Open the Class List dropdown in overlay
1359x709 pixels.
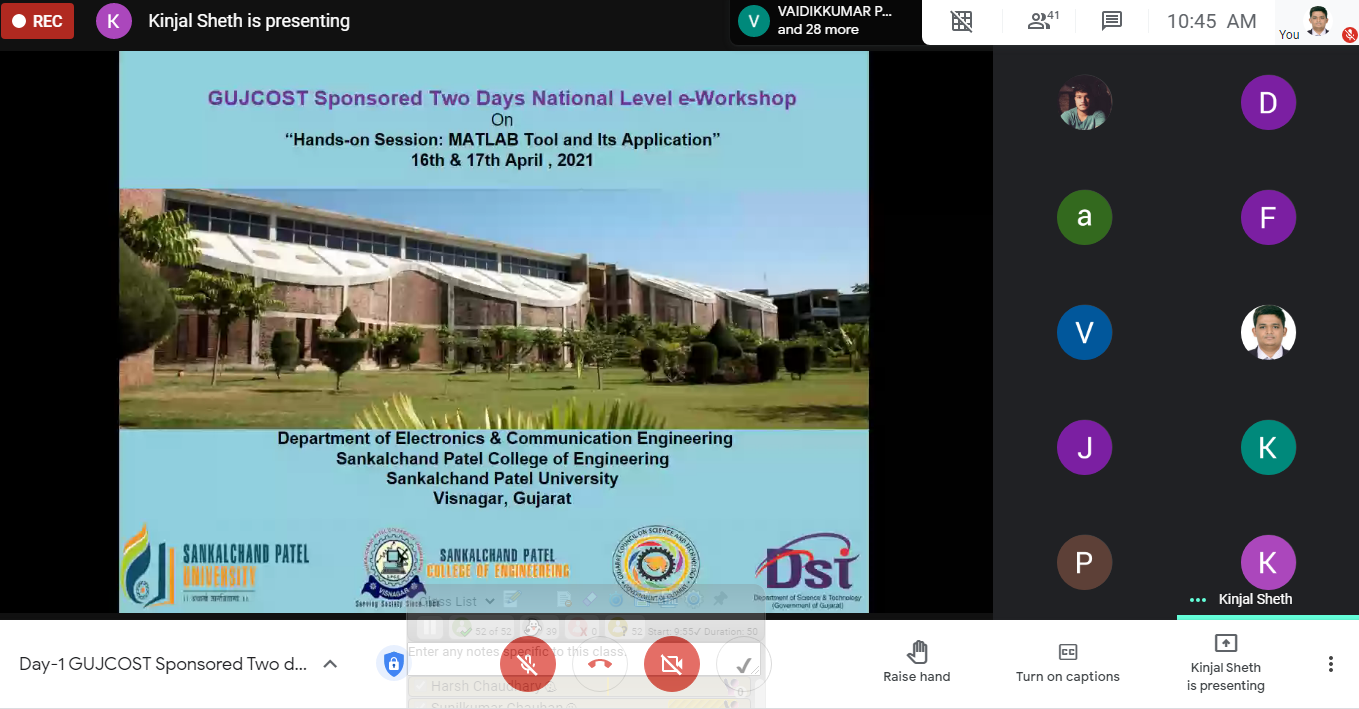[458, 601]
